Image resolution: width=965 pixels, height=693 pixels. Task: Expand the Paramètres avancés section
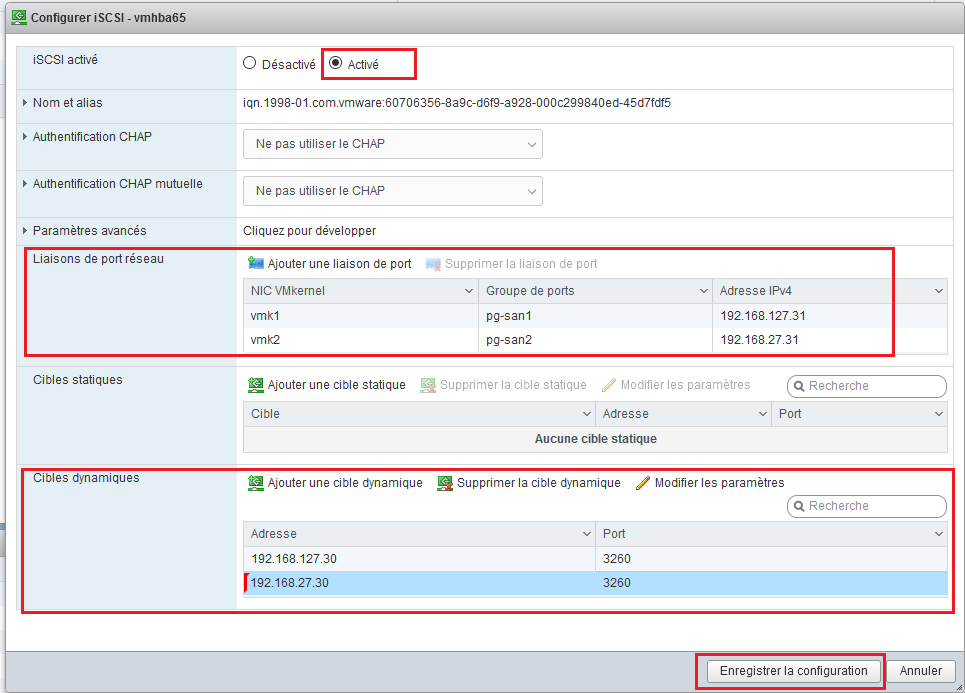coord(25,231)
